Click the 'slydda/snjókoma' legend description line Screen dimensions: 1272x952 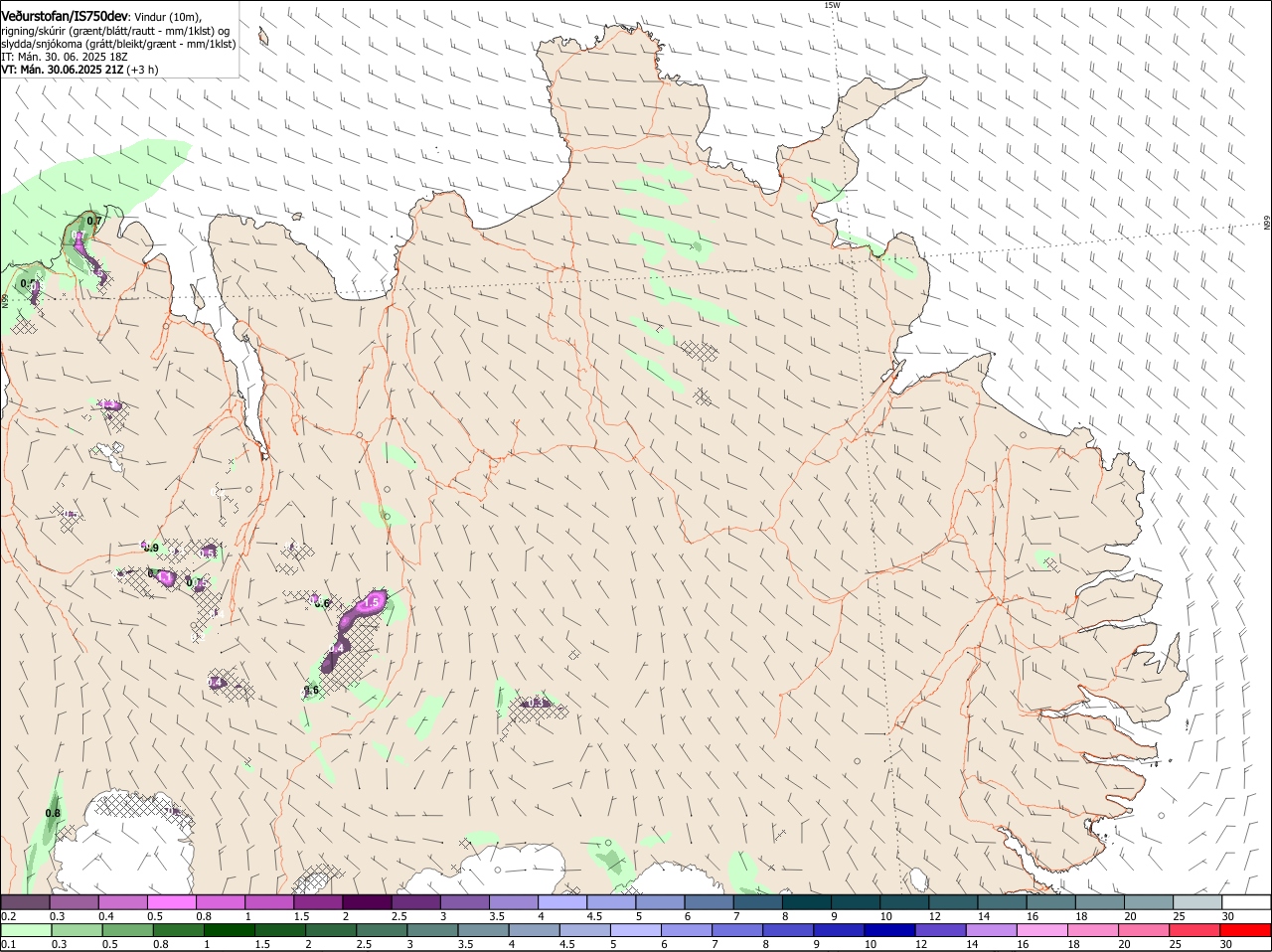[118, 44]
